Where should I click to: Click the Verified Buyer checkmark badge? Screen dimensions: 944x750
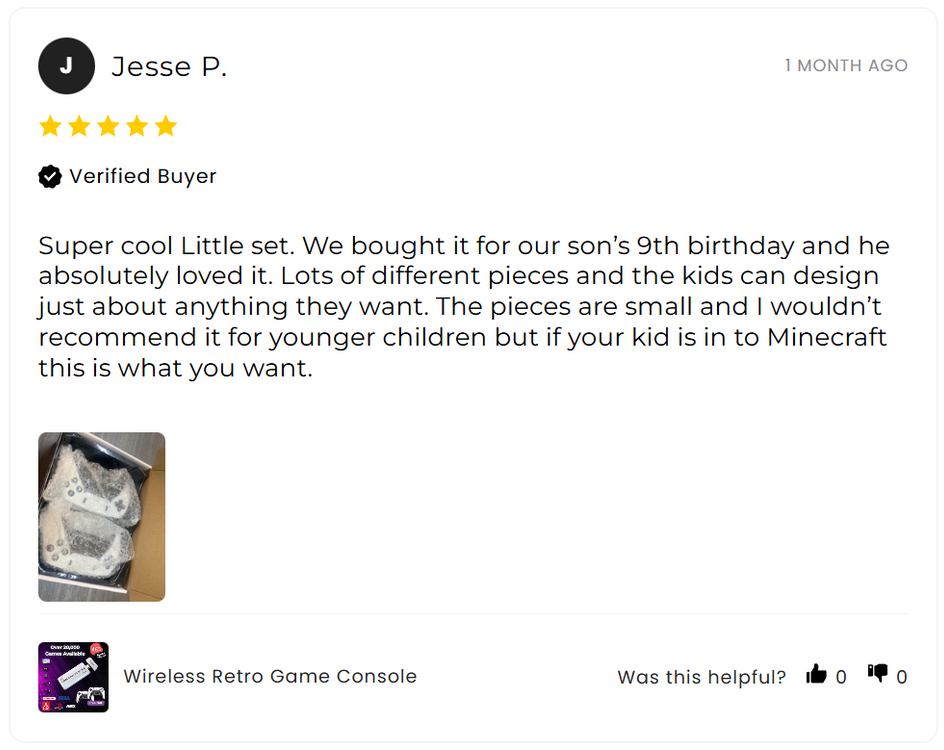tap(49, 177)
